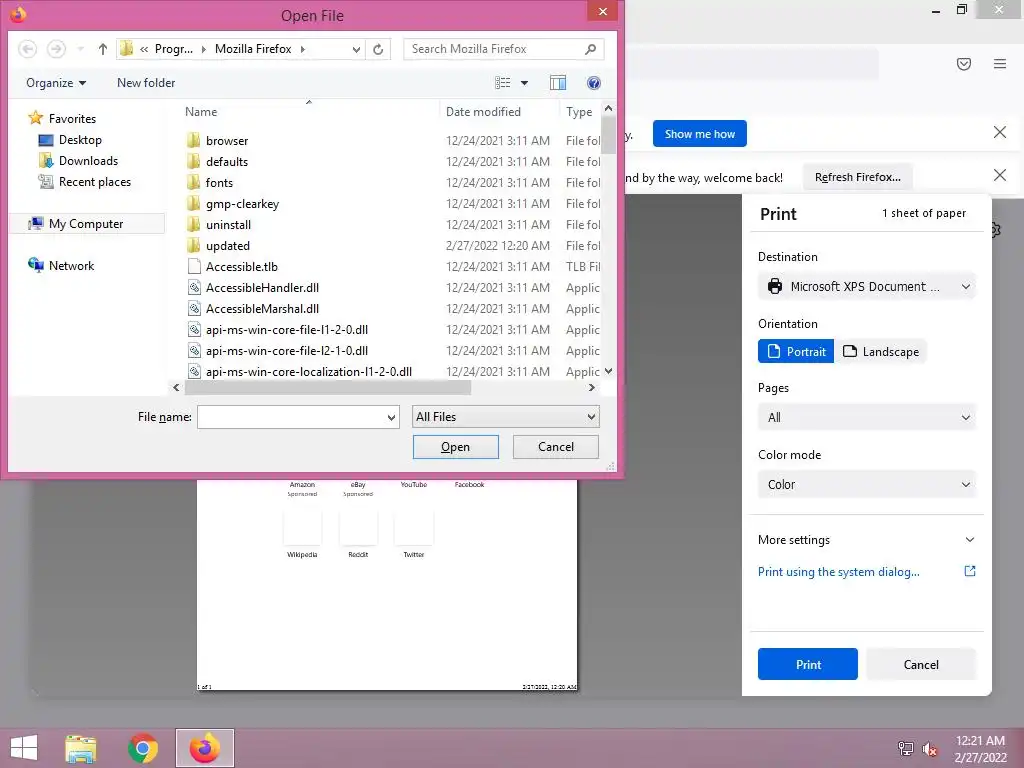
Task: Dismiss the Refresh Firefox notification bar
Action: pos(1000,175)
